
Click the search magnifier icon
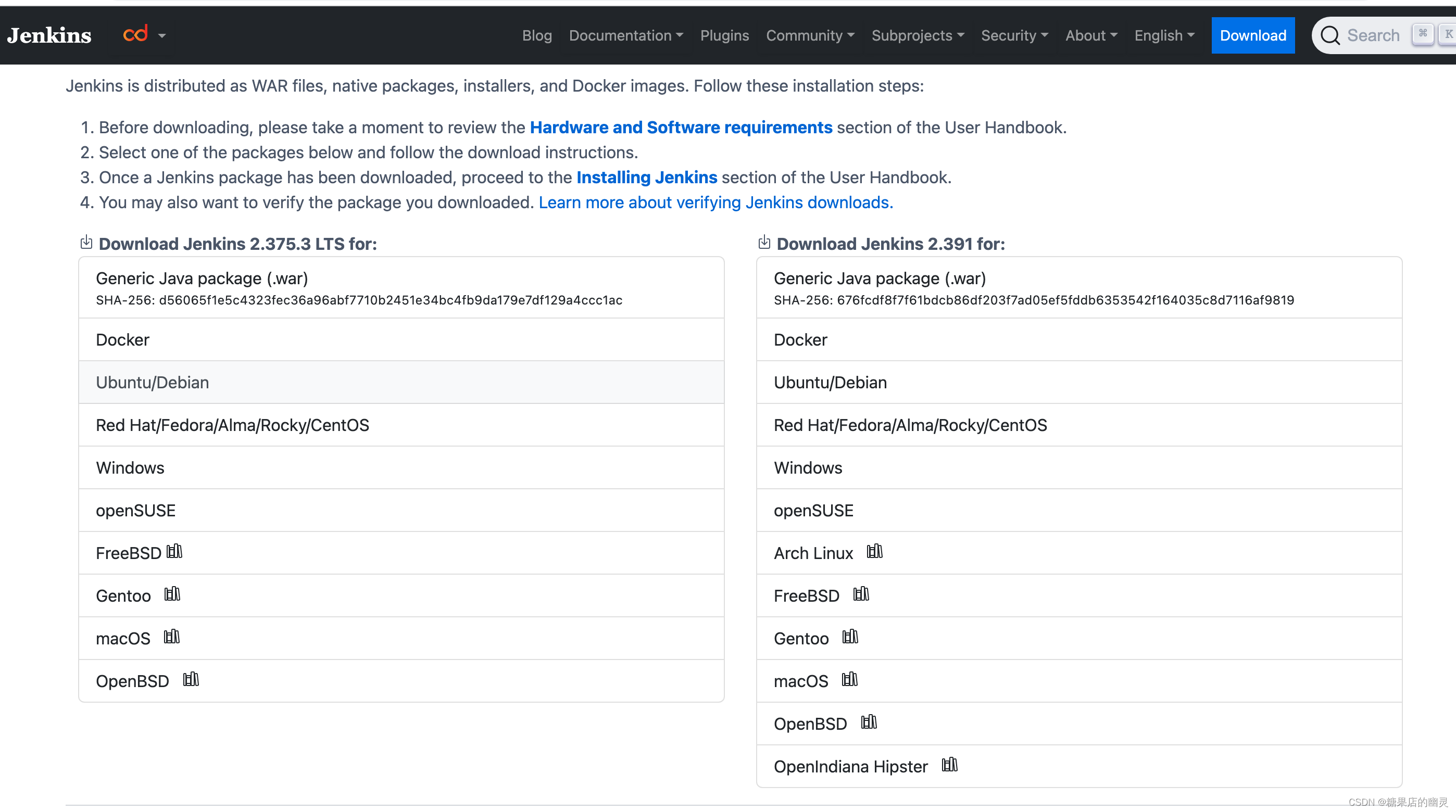pyautogui.click(x=1330, y=35)
